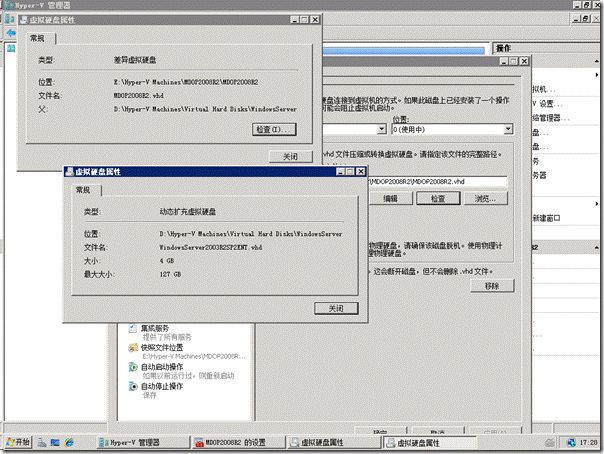
Task: Select the 常规 tab in front properties dialog
Action: [x=83, y=190]
